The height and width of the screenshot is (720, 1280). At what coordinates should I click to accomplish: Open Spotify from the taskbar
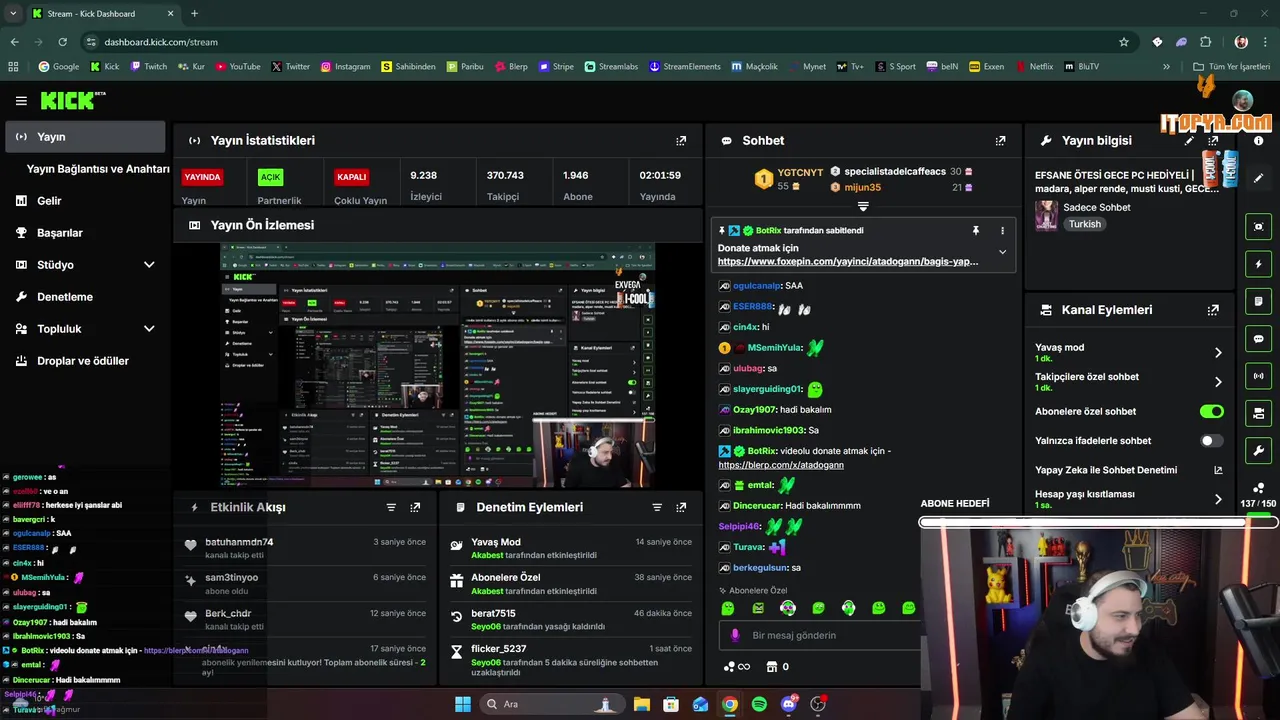pos(759,704)
